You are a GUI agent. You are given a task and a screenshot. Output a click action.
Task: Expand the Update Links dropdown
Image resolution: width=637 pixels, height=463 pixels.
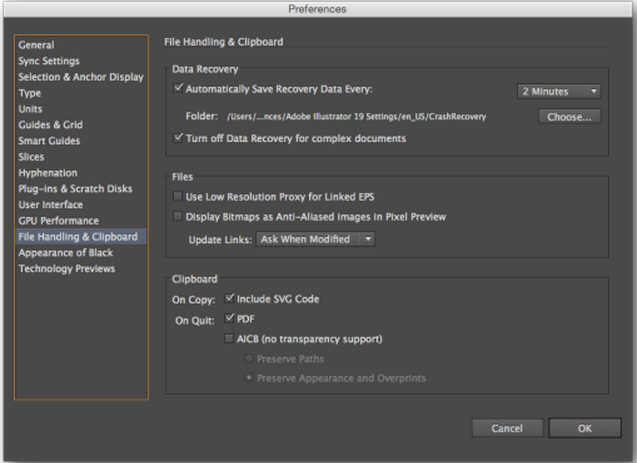pyautogui.click(x=316, y=240)
